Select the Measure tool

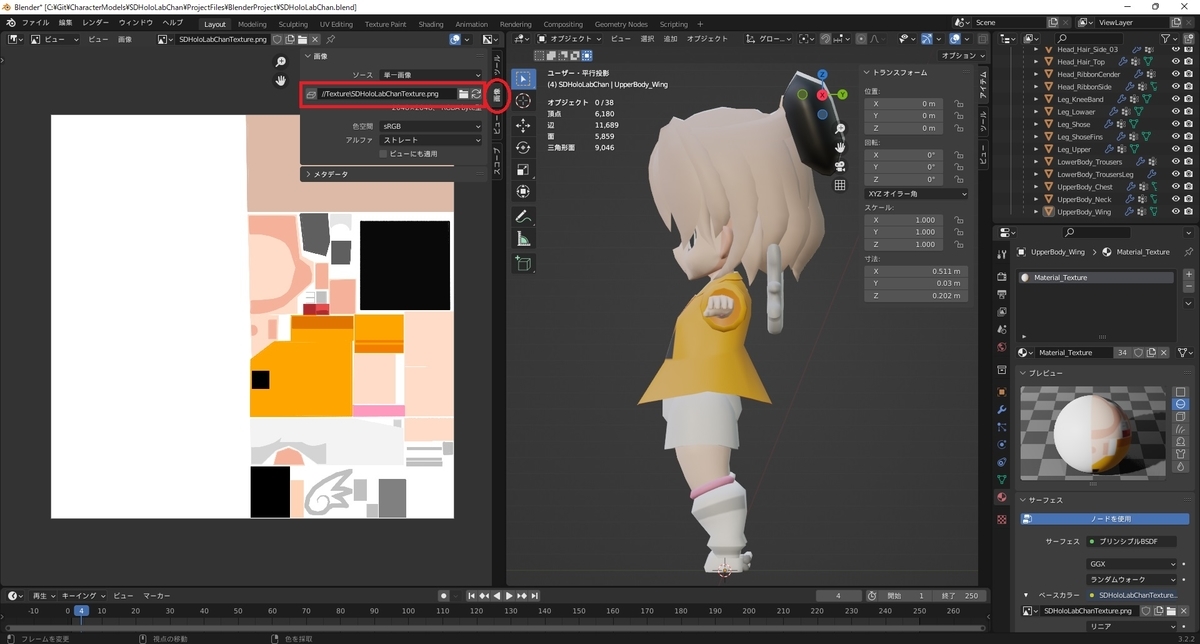coord(522,239)
